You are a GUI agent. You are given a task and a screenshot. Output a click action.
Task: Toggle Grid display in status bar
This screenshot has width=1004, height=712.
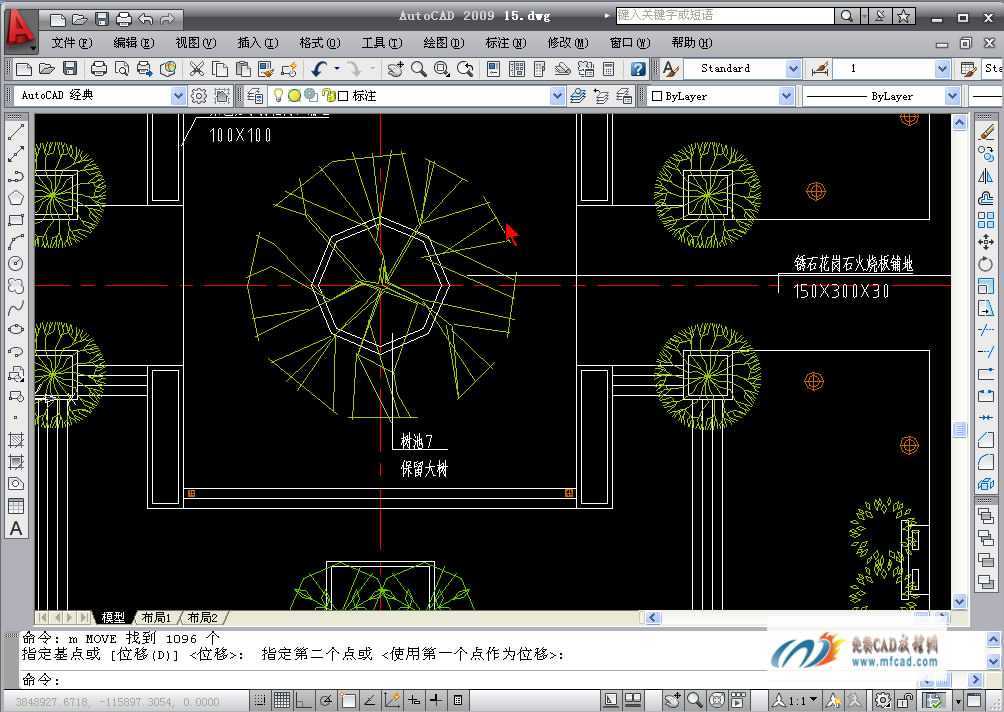[282, 700]
